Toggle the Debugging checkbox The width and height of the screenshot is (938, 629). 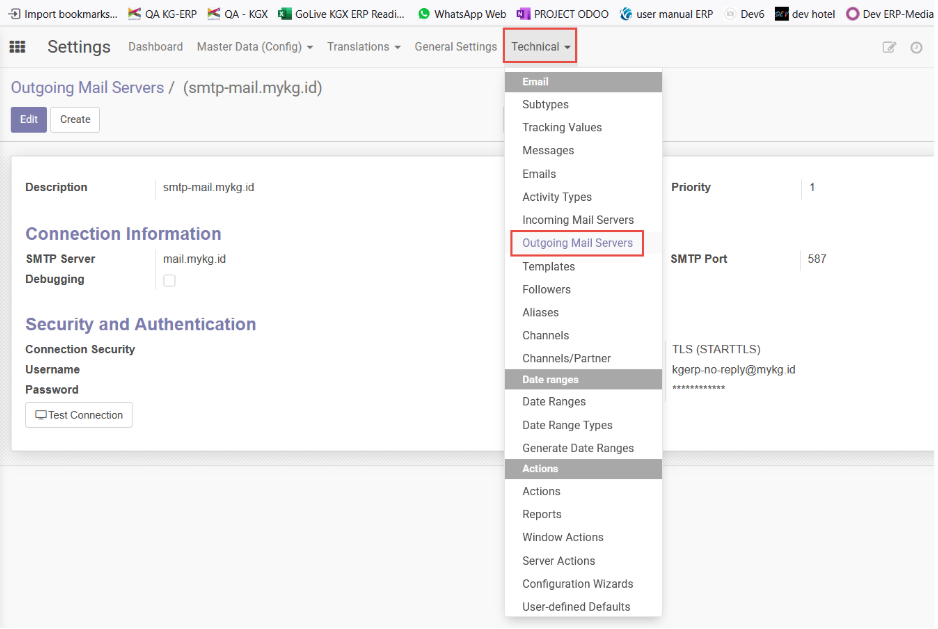click(x=169, y=280)
